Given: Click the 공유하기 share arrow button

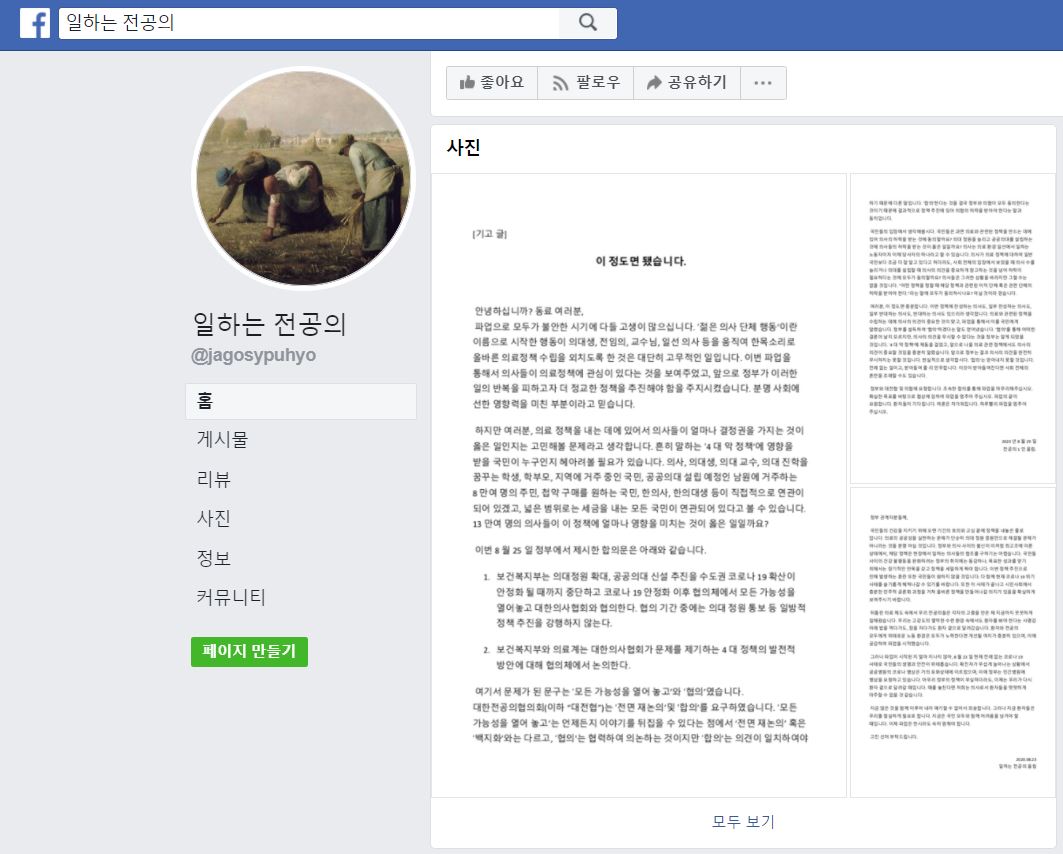Looking at the screenshot, I should pos(686,83).
